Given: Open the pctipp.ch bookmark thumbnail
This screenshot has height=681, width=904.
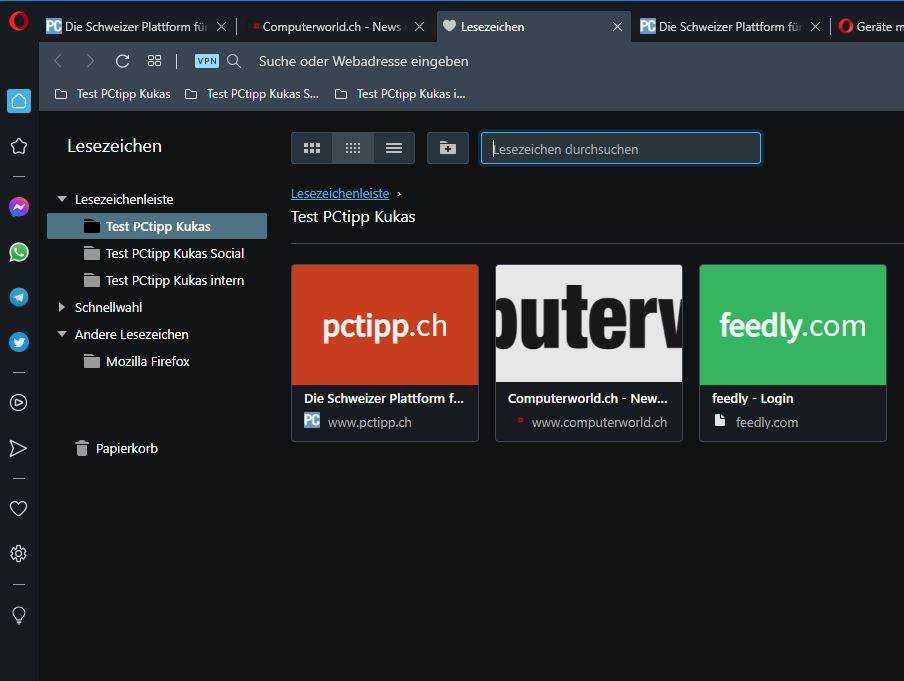Looking at the screenshot, I should pos(385,325).
